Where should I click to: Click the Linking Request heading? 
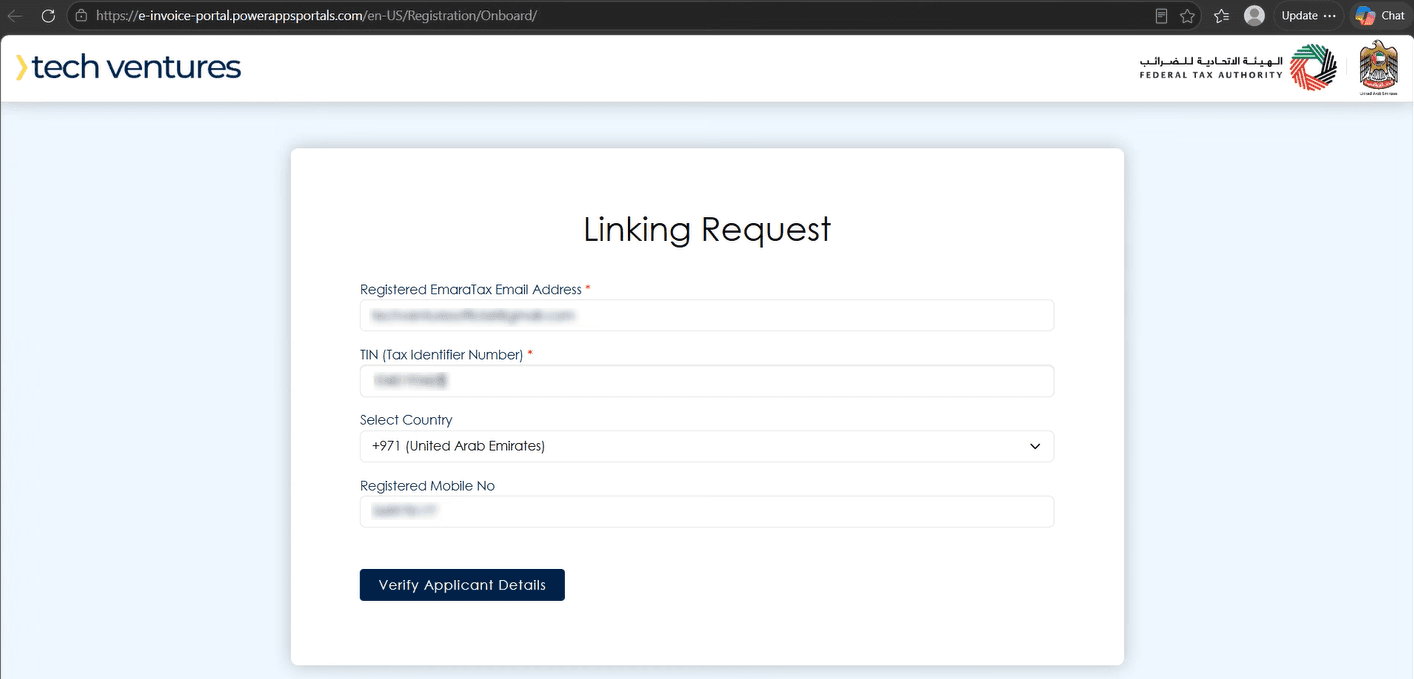(707, 229)
